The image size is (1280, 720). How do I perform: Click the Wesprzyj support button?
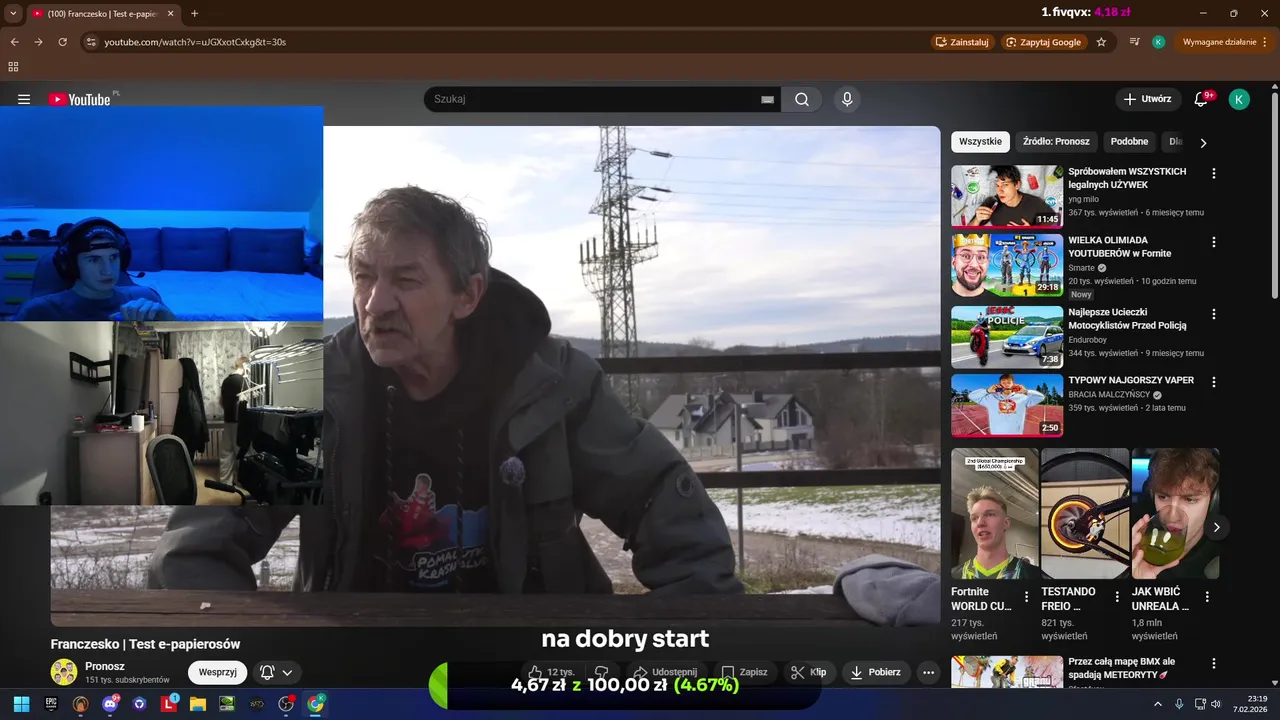(217, 672)
